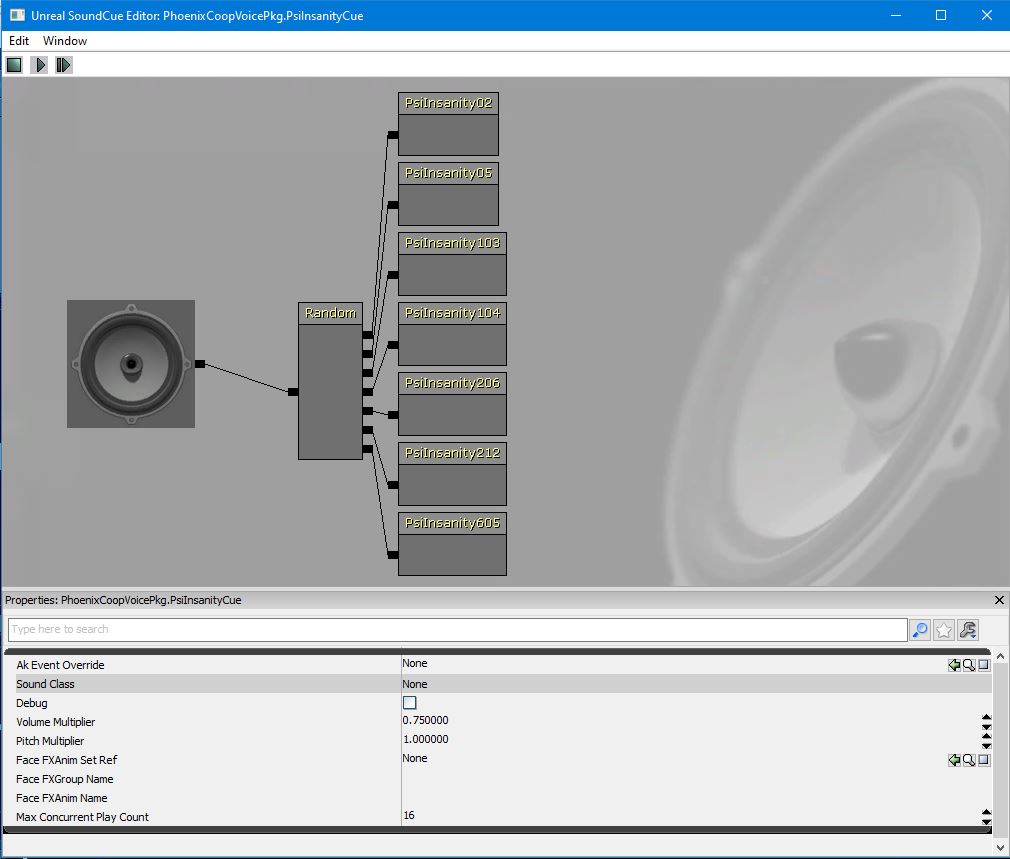The width and height of the screenshot is (1010, 859).
Task: Minimize the SoundCue Editor window
Action: click(895, 15)
